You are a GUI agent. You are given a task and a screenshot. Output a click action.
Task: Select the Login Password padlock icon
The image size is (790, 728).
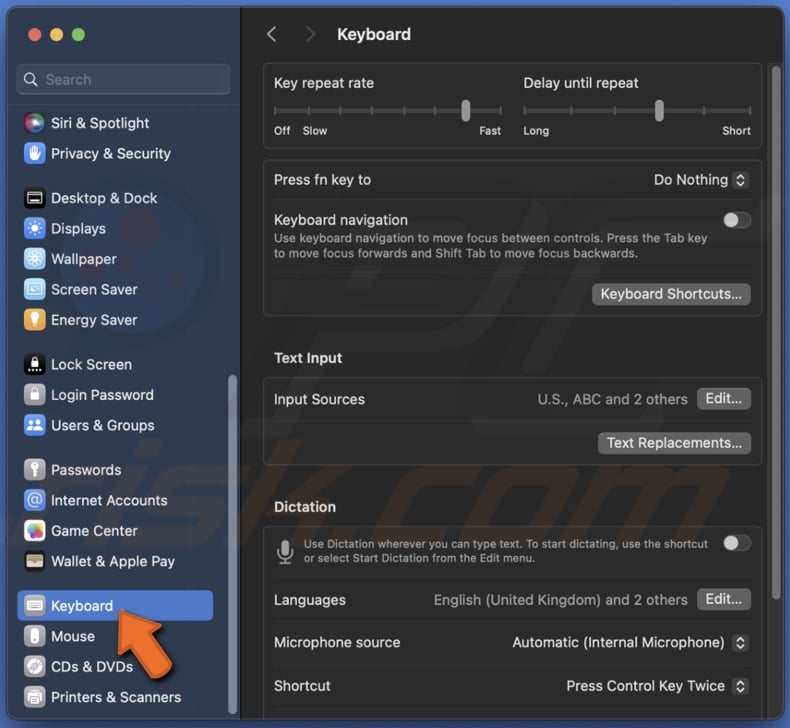point(34,394)
